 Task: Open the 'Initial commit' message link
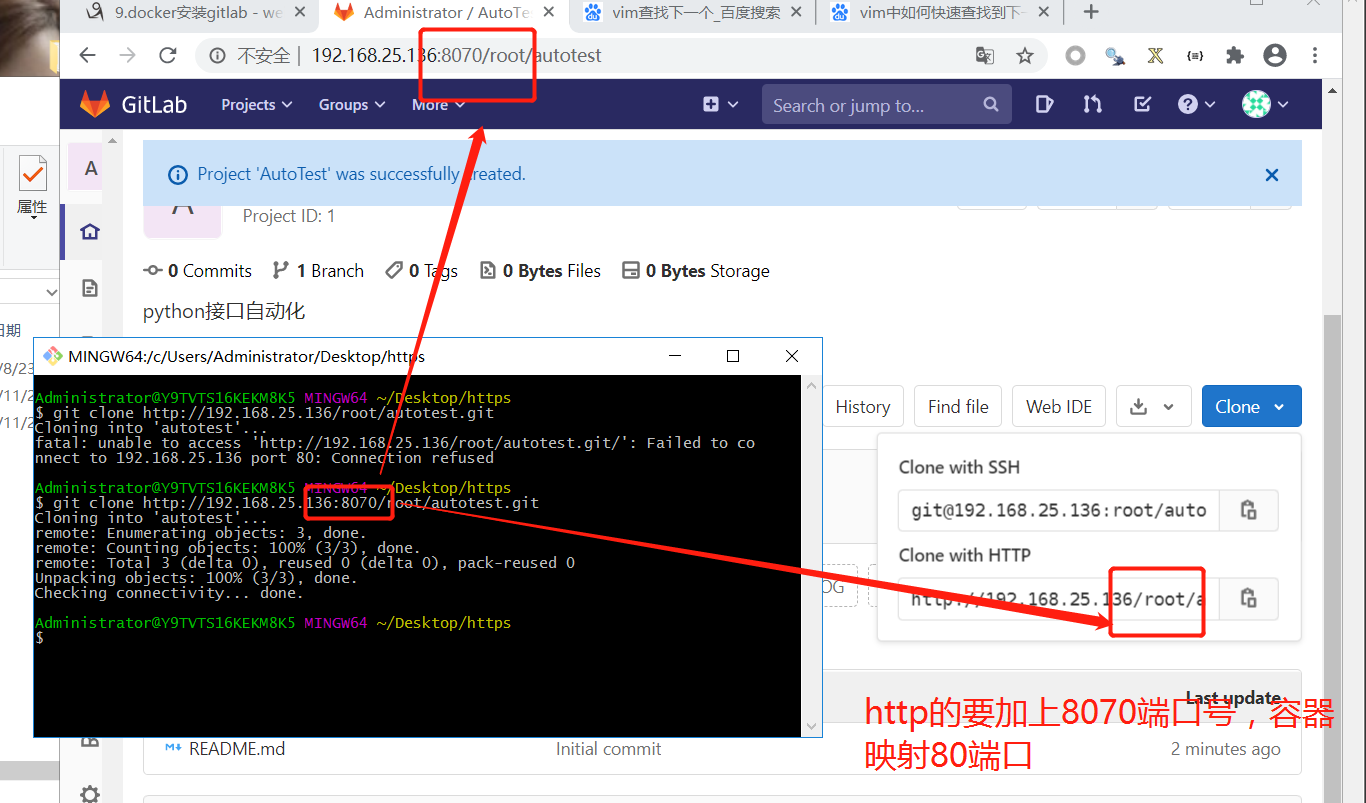pyautogui.click(x=608, y=748)
